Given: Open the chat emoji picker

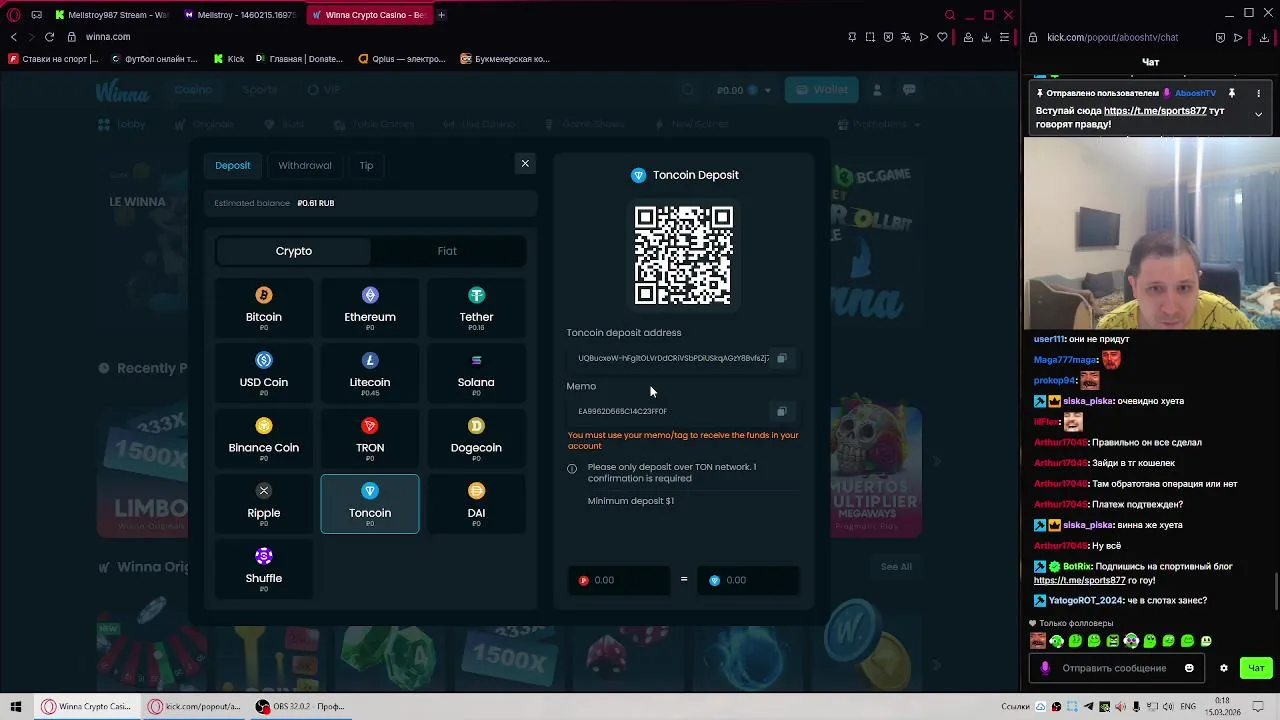Looking at the screenshot, I should coord(1189,668).
